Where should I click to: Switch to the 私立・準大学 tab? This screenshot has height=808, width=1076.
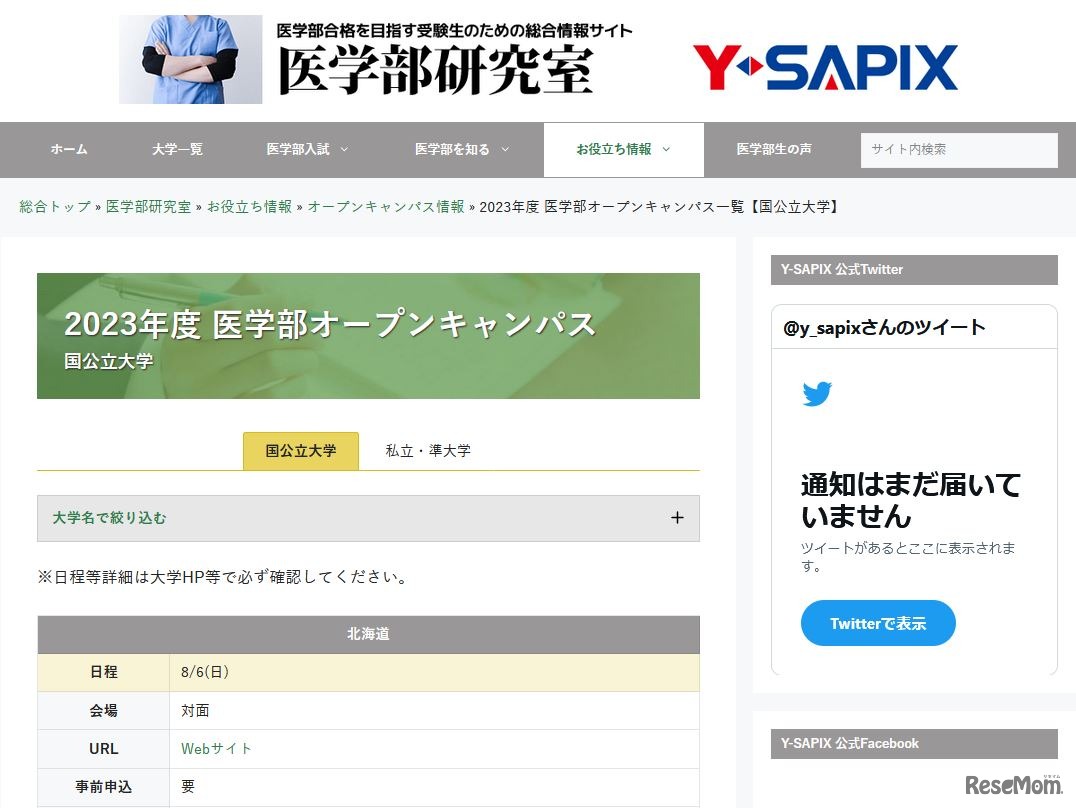[427, 450]
